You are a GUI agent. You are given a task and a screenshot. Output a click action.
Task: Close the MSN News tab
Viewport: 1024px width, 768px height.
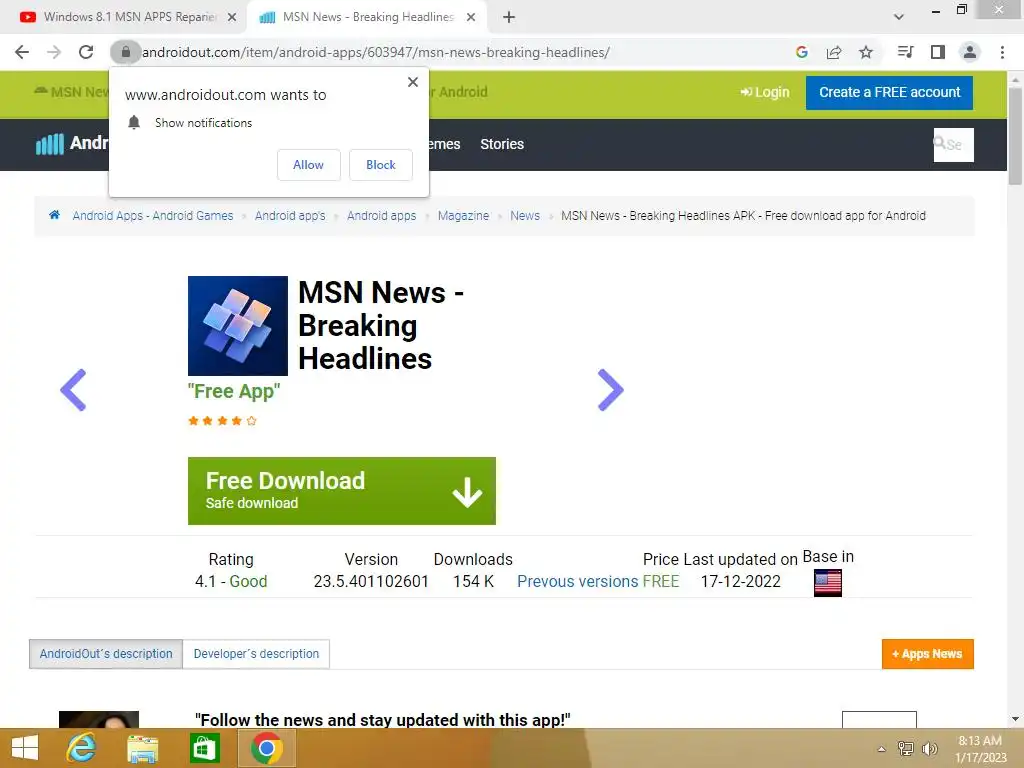(471, 18)
